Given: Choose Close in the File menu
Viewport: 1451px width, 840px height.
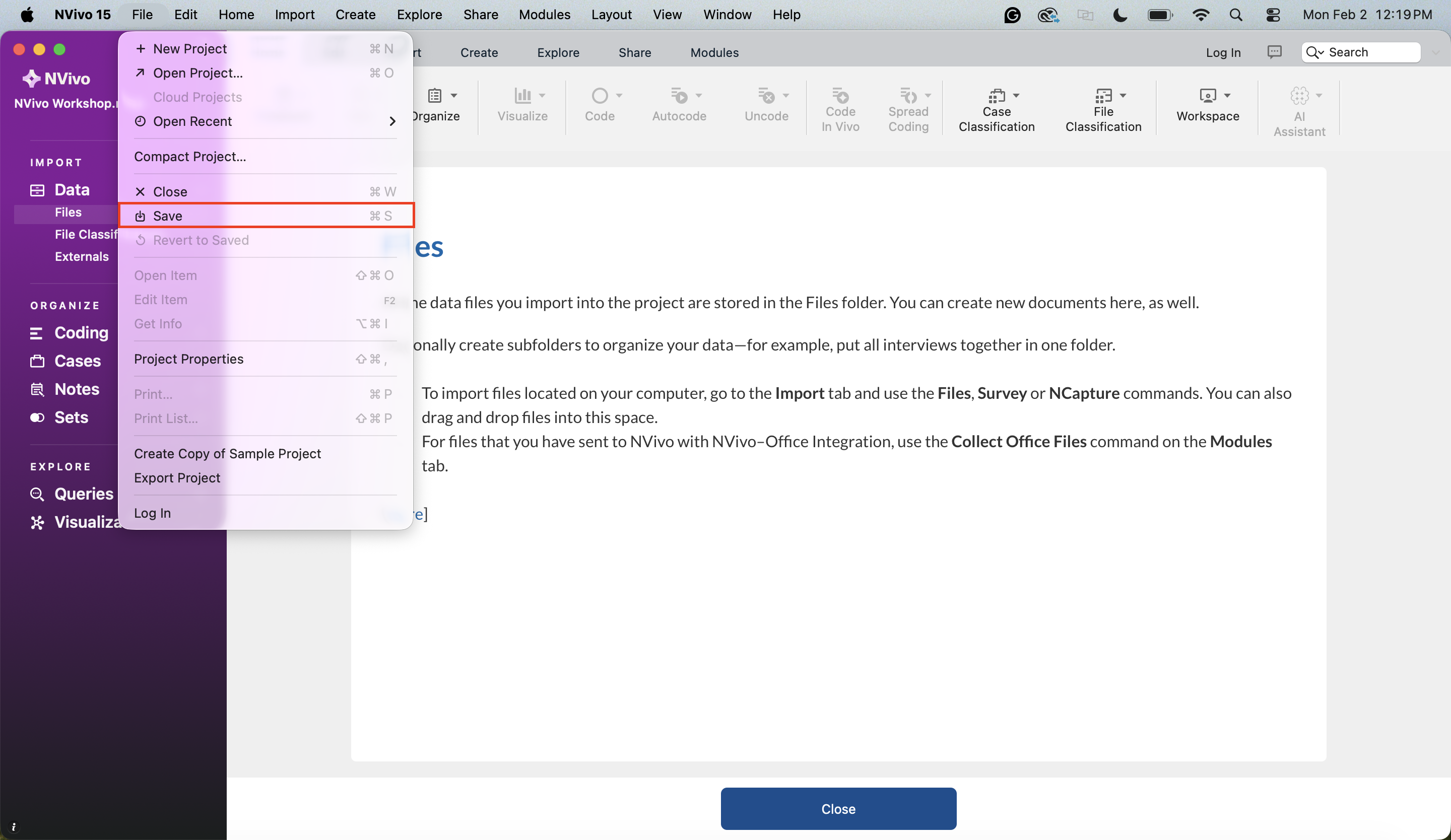Looking at the screenshot, I should (x=266, y=191).
